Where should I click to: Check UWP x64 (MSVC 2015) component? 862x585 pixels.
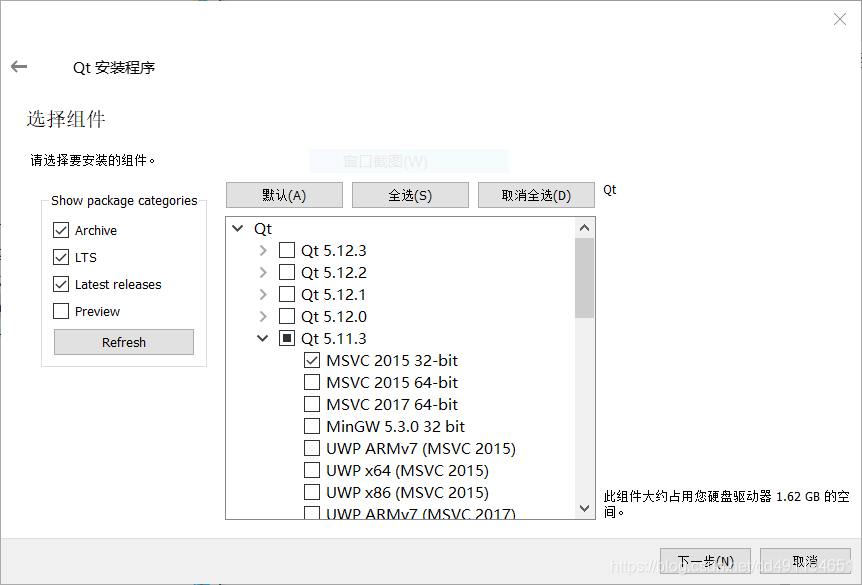click(x=312, y=470)
